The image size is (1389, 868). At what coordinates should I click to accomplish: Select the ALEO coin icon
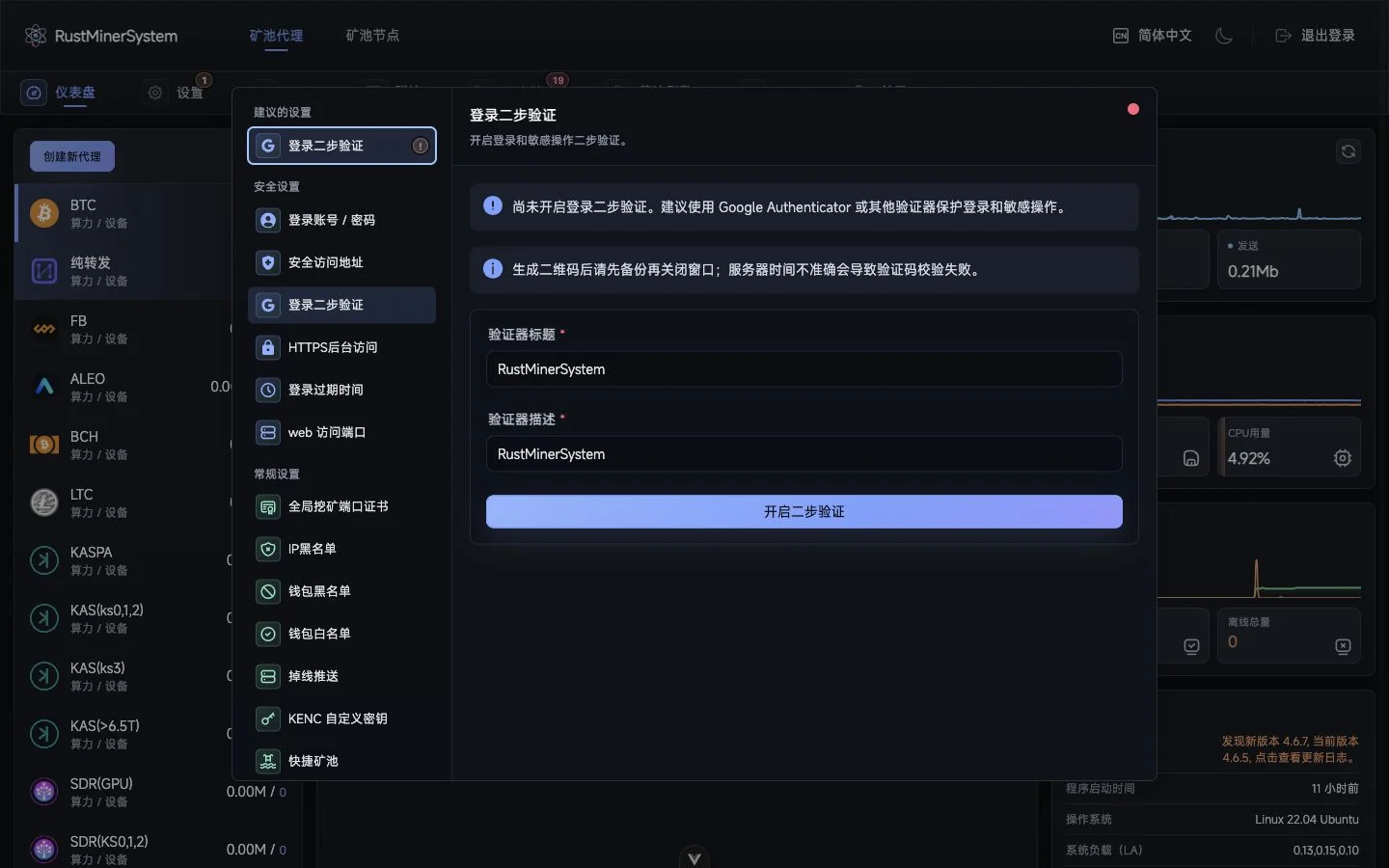[x=44, y=387]
